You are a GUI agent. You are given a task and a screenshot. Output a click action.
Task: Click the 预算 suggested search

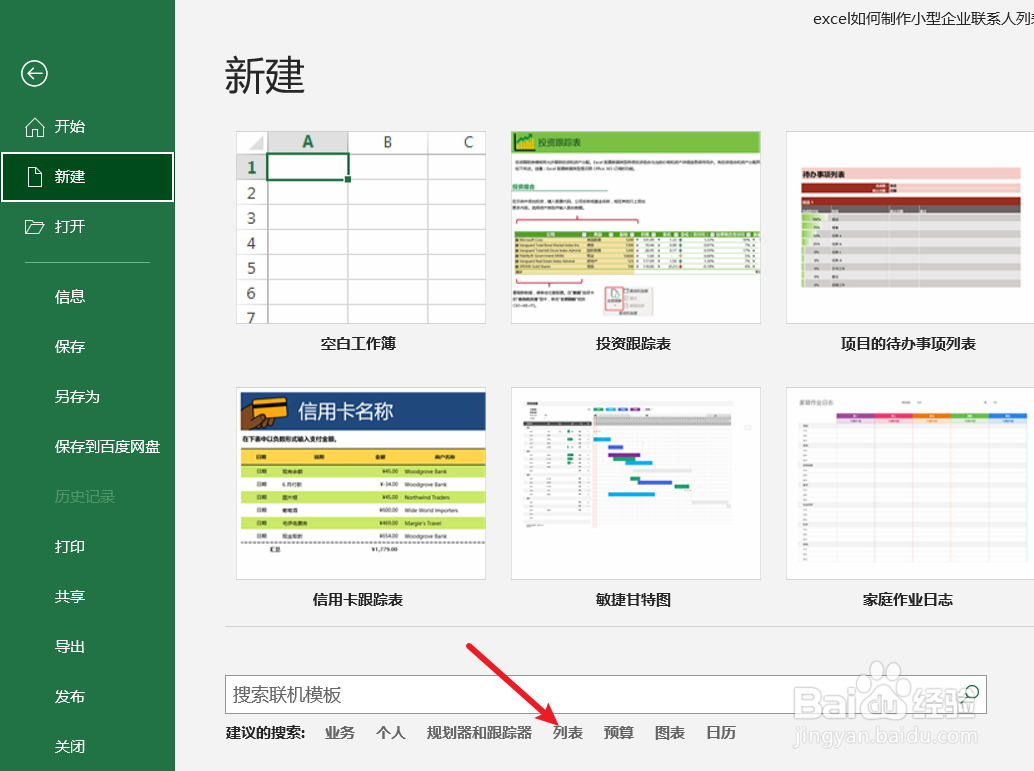click(x=618, y=732)
